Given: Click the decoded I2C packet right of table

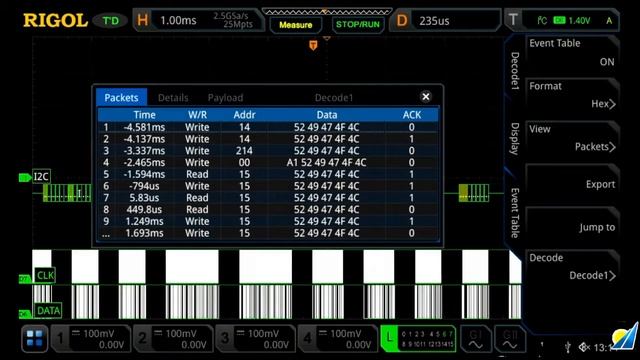Looking at the screenshot, I should coord(473,193).
